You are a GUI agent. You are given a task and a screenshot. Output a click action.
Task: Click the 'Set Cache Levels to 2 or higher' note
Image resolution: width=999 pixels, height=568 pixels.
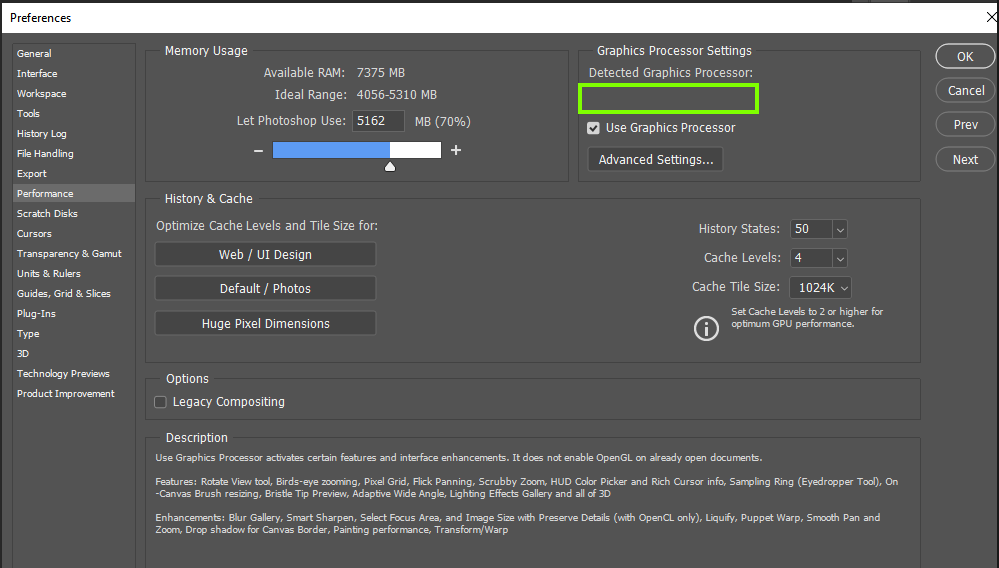tap(807, 318)
